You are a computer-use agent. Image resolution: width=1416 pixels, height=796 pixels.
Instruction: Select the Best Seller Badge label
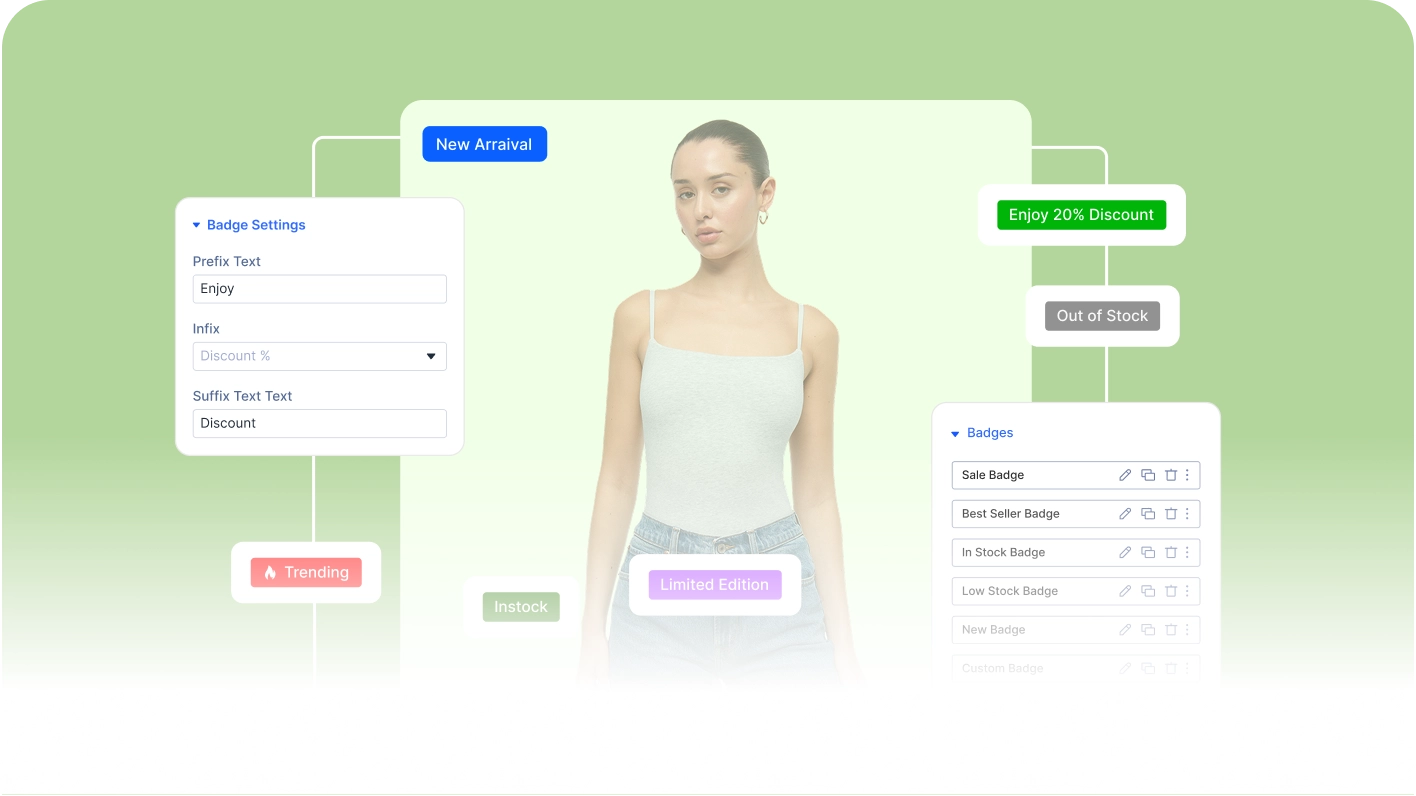click(1010, 514)
